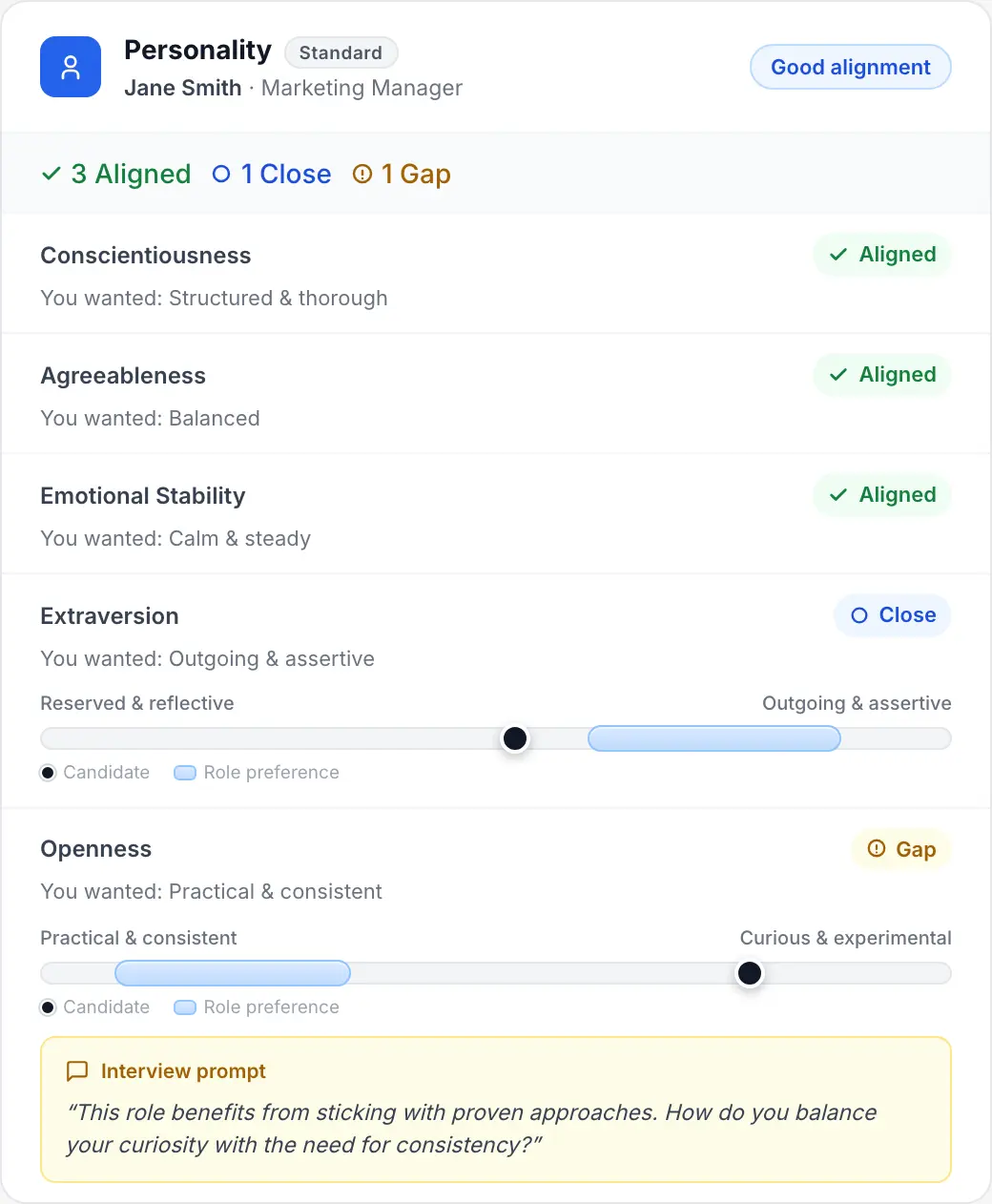
Task: Expand the Standard badge next to Personality
Action: 341,52
